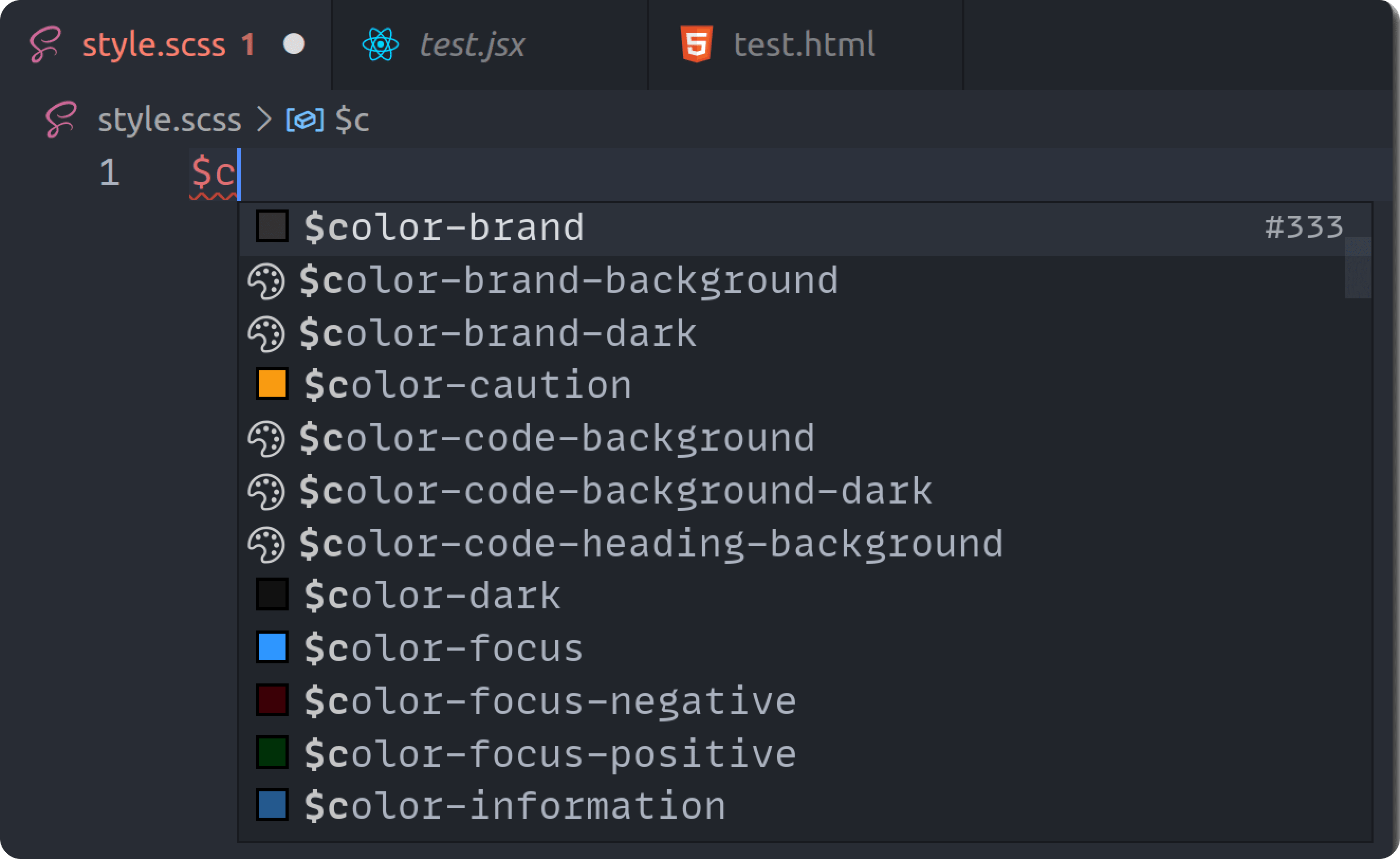Click the dark green swatch beside $color-focus-positive
The width and height of the screenshot is (1400, 859).
point(272,752)
